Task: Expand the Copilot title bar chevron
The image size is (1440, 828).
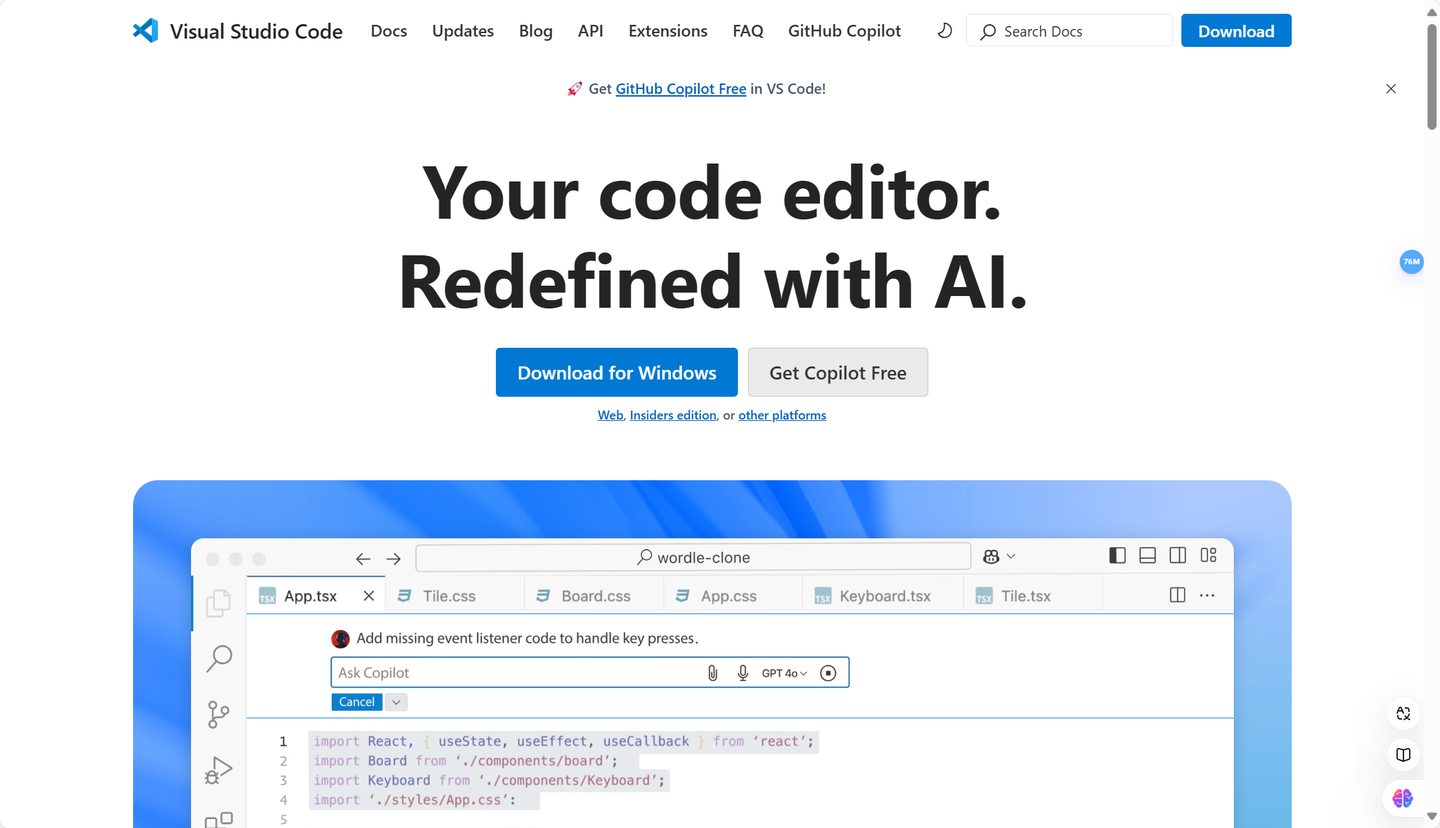Action: pos(1011,556)
